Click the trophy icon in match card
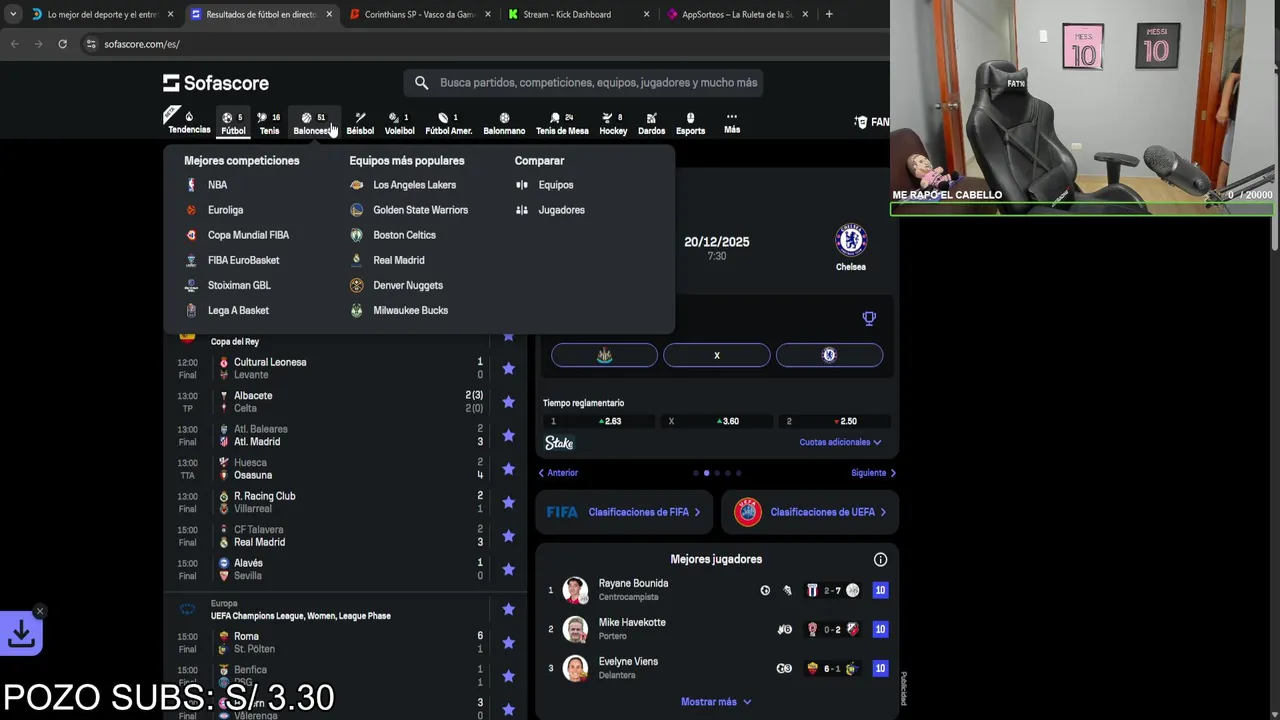This screenshot has width=1280, height=720. click(869, 318)
